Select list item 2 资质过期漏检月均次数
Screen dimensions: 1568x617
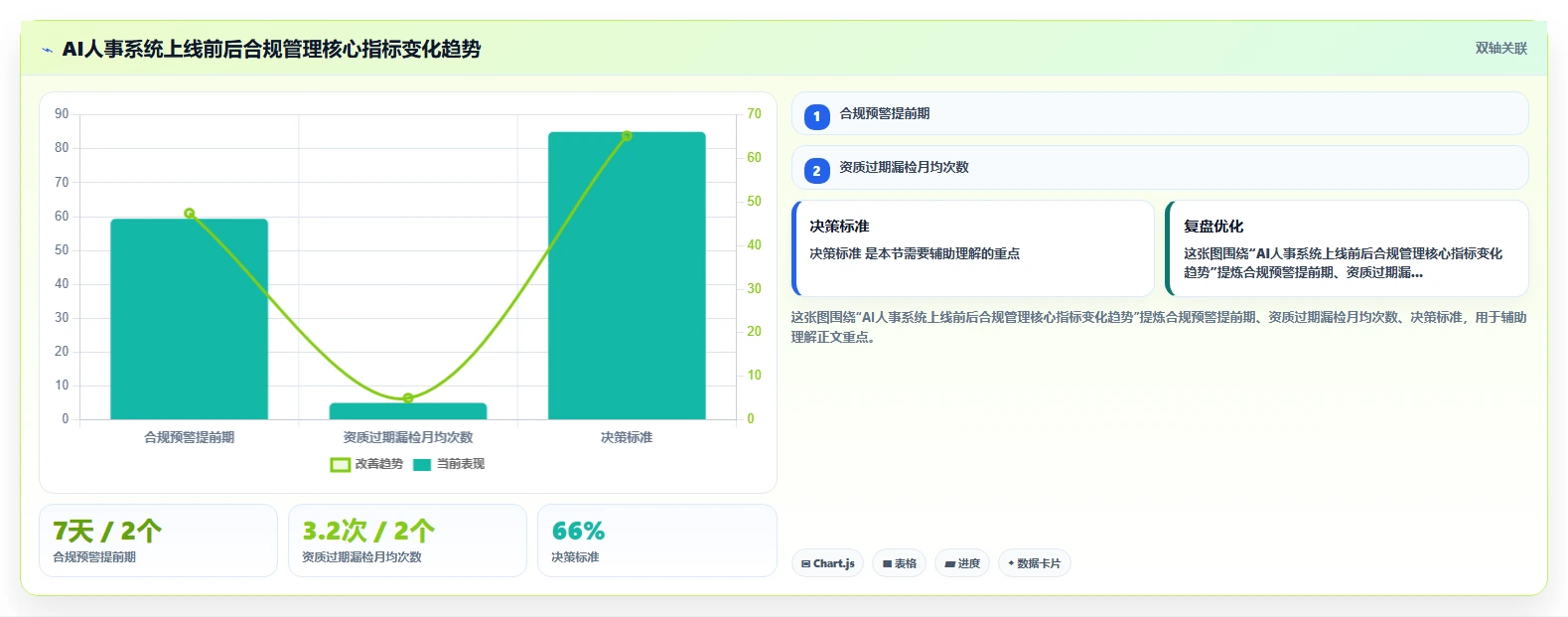pyautogui.click(x=1160, y=168)
